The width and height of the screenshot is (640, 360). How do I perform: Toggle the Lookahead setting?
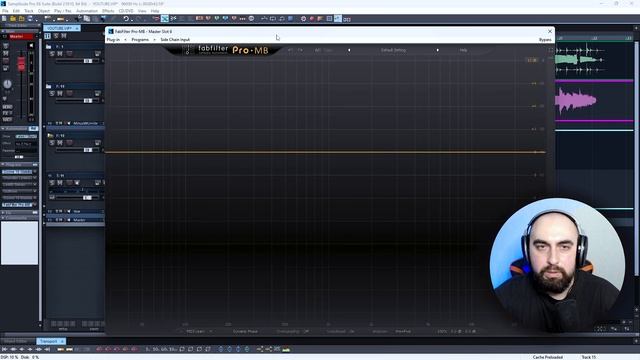coord(339,331)
